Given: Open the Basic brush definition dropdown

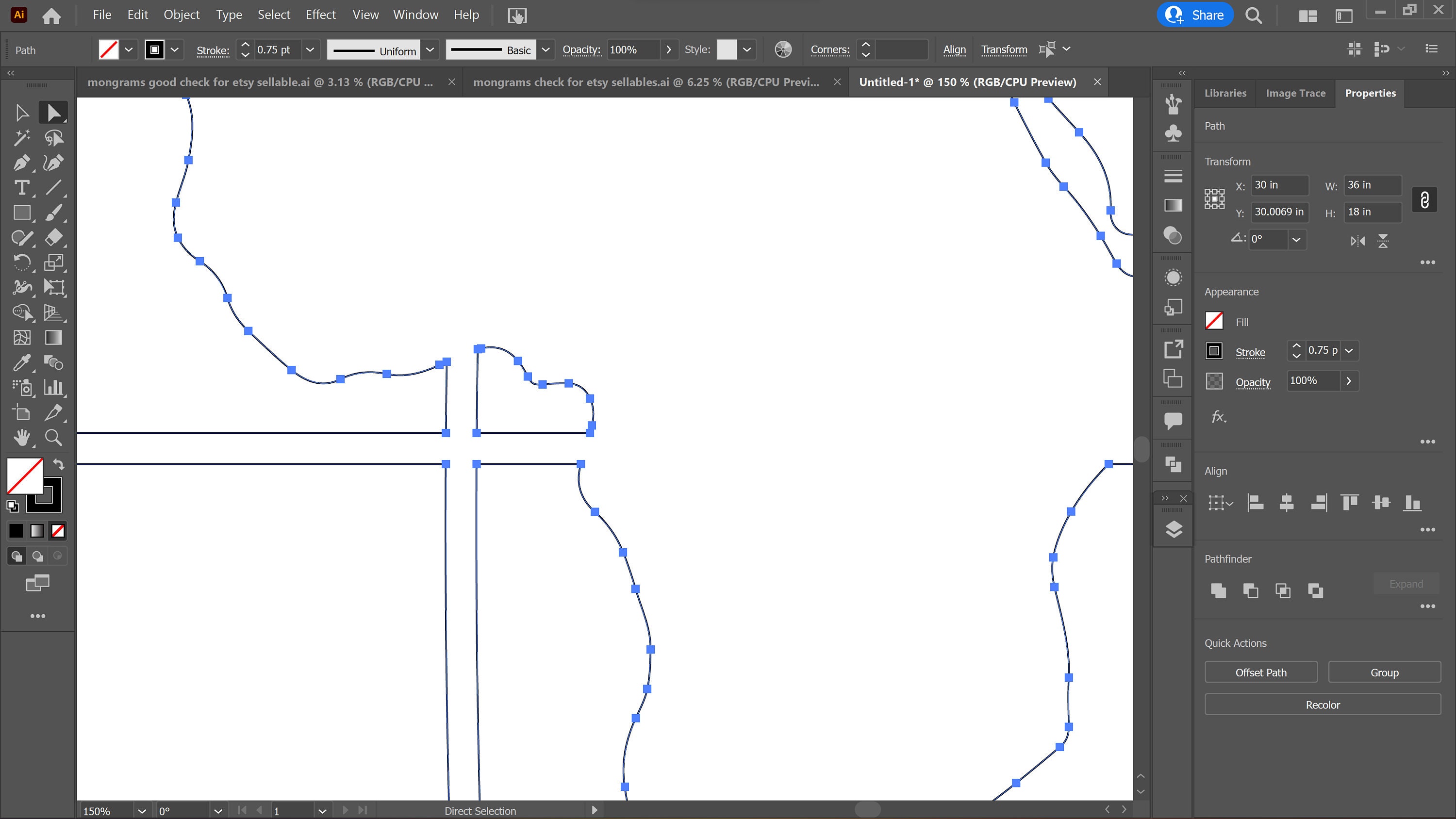Looking at the screenshot, I should coord(546,49).
